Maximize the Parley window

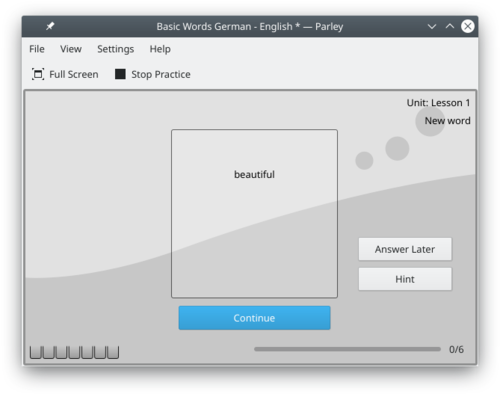450,26
